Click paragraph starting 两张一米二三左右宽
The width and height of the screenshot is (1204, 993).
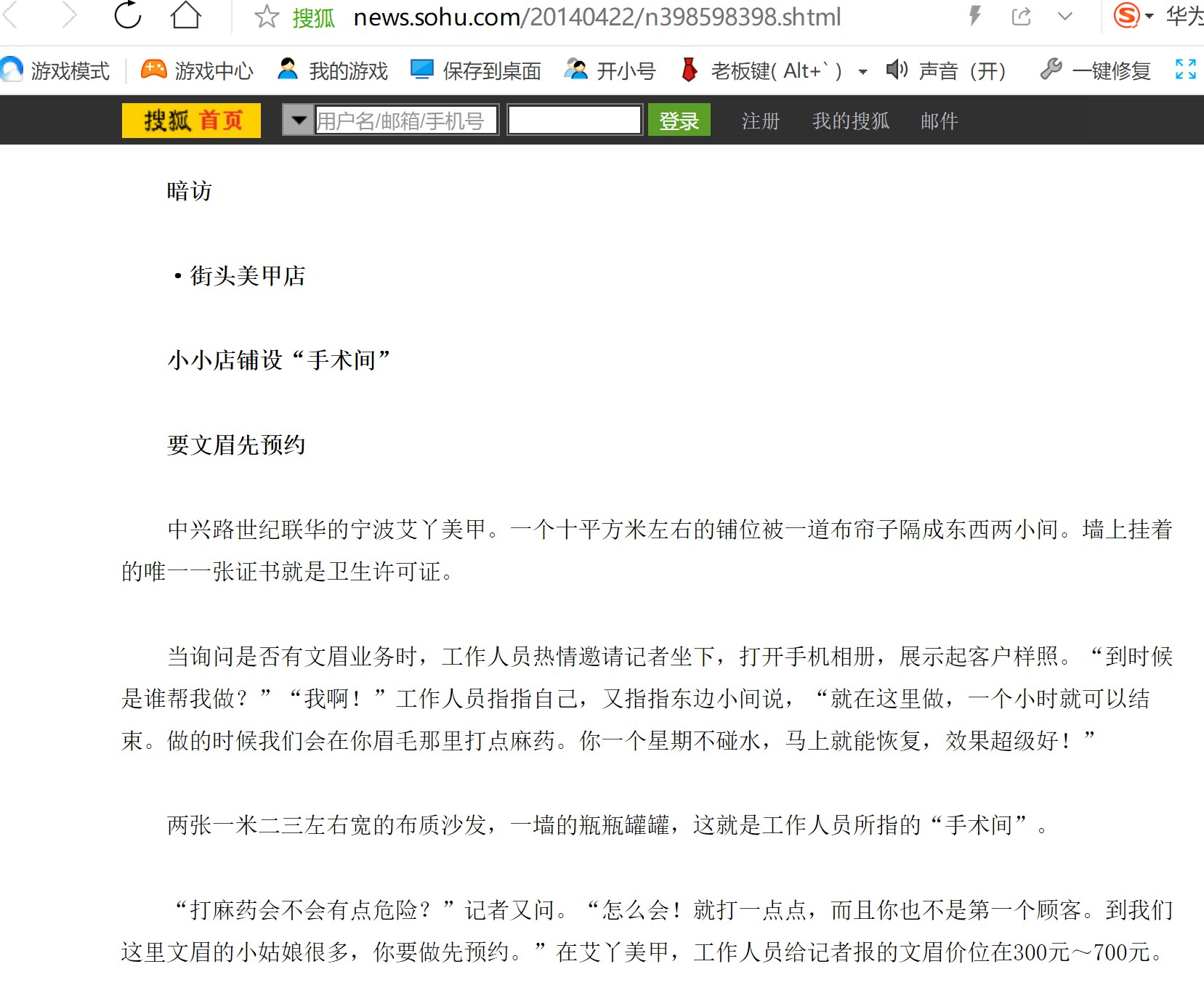[x=607, y=824]
